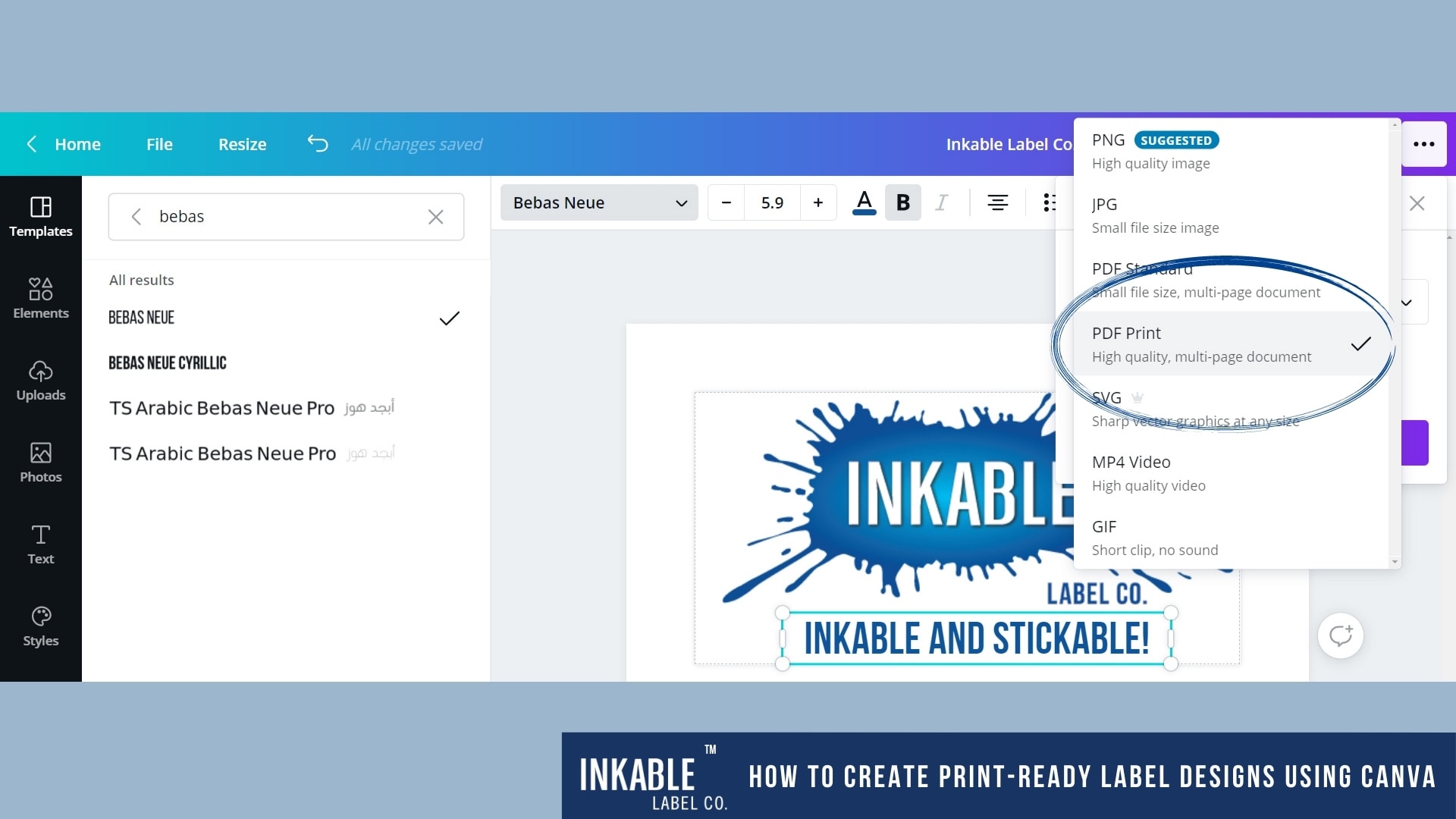This screenshot has width=1456, height=819.
Task: Open the text color picker
Action: [864, 202]
